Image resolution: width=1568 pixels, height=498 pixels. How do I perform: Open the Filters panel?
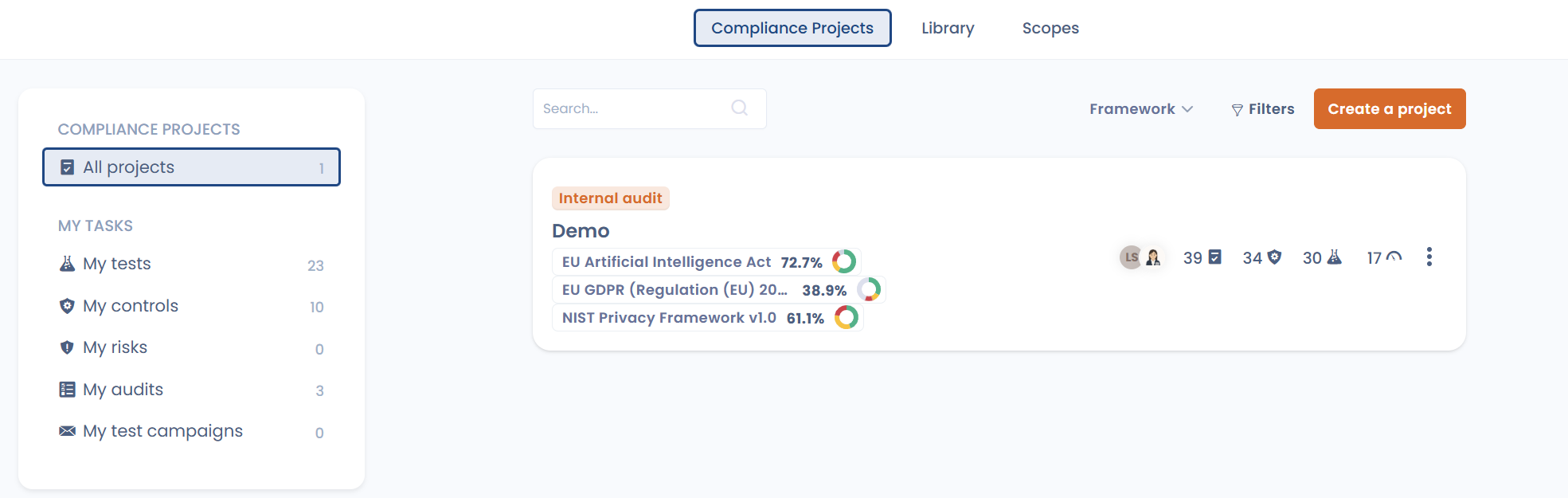pyautogui.click(x=1262, y=109)
